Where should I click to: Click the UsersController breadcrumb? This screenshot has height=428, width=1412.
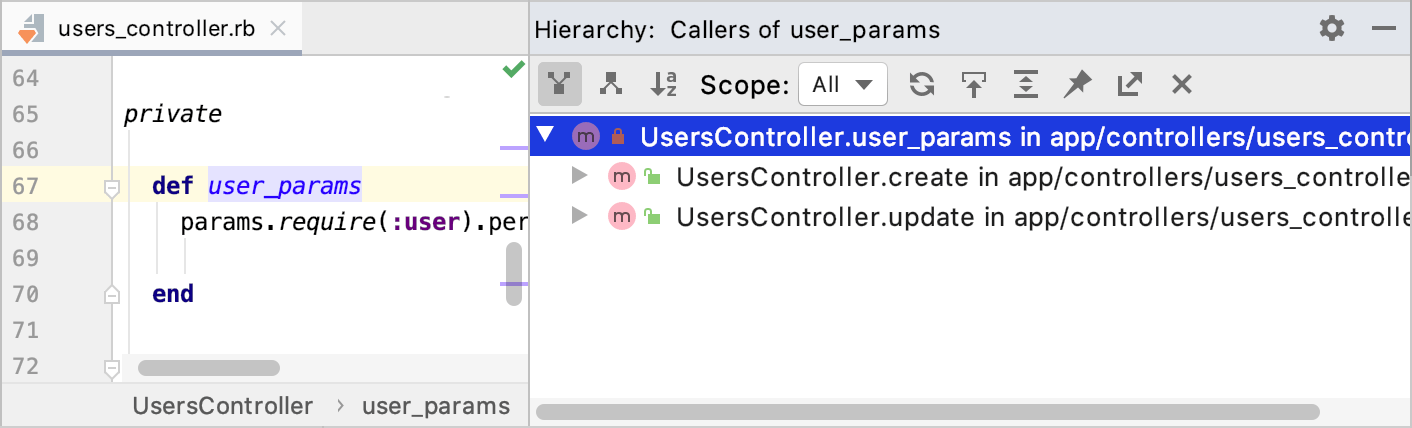pos(222,406)
